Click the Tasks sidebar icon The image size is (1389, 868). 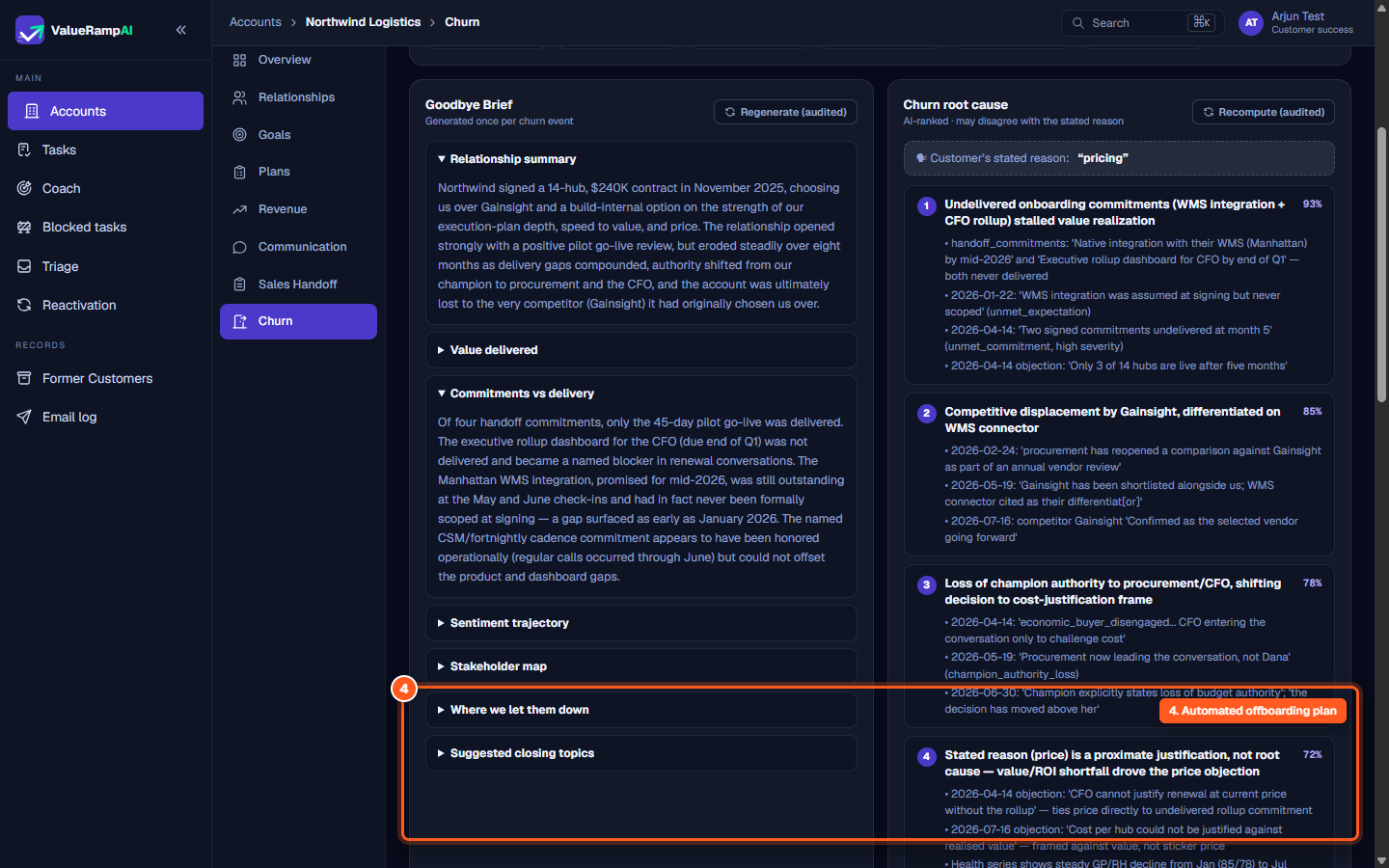tap(24, 149)
